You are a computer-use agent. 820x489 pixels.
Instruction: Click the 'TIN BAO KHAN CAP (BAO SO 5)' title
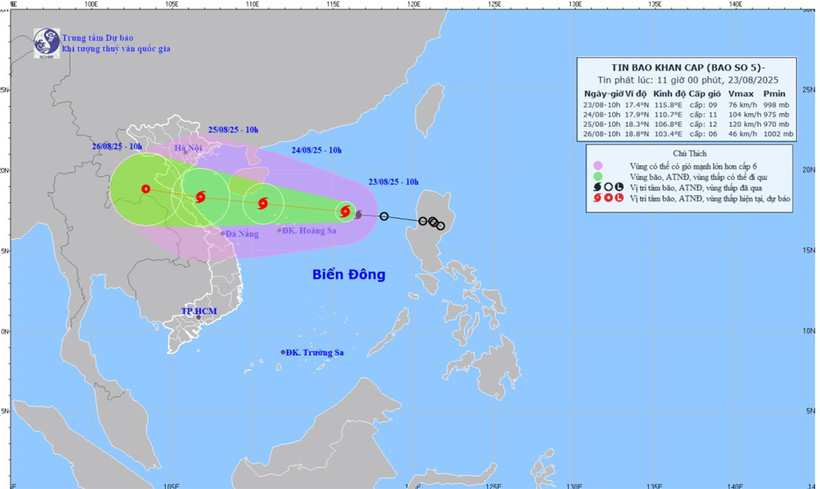click(688, 67)
